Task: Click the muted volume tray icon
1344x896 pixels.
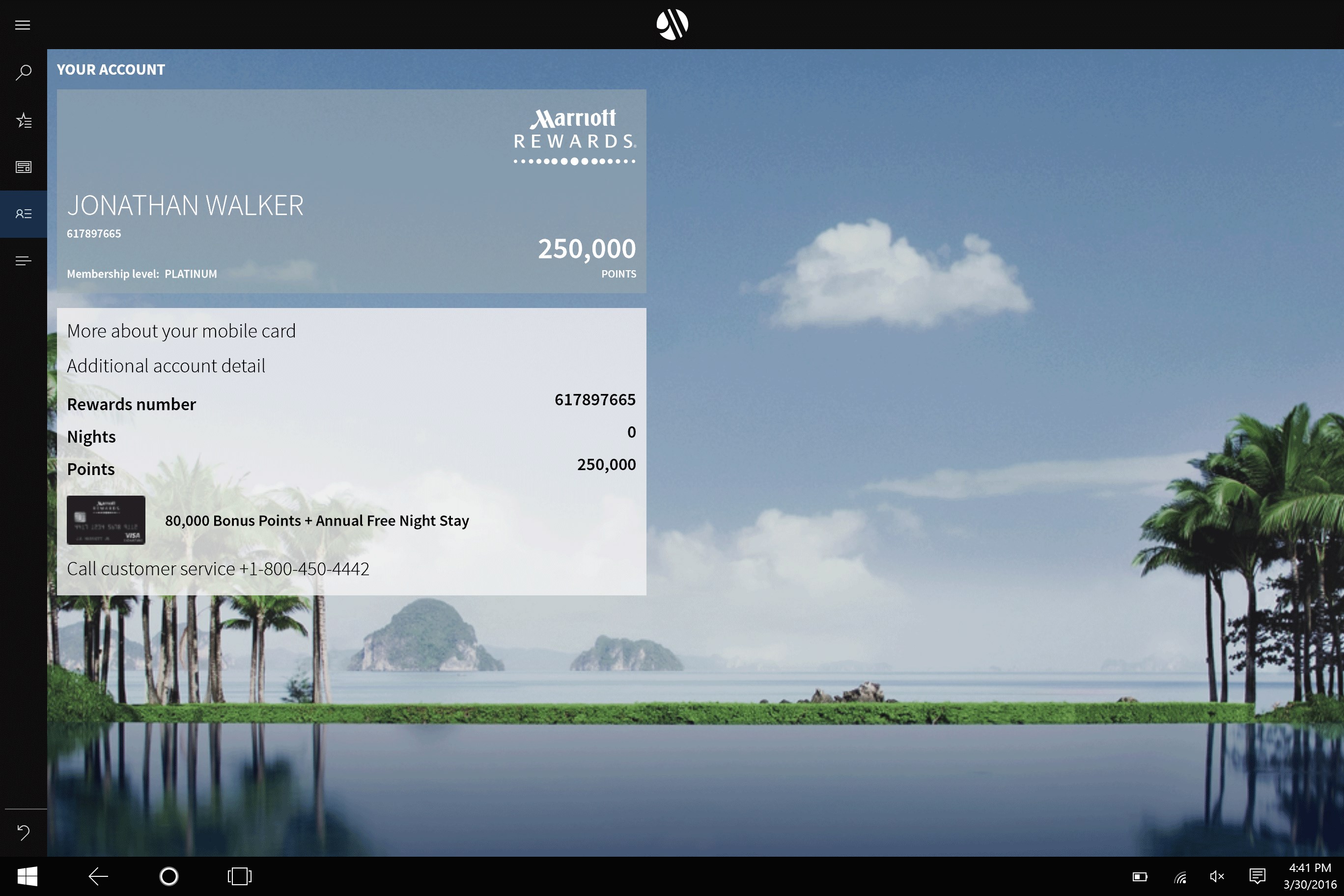Action: (1217, 876)
